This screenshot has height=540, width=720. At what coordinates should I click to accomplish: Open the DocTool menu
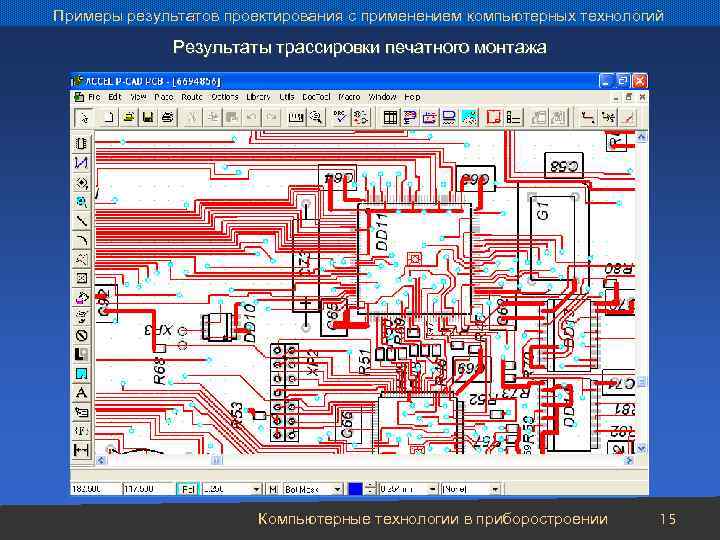point(316,97)
